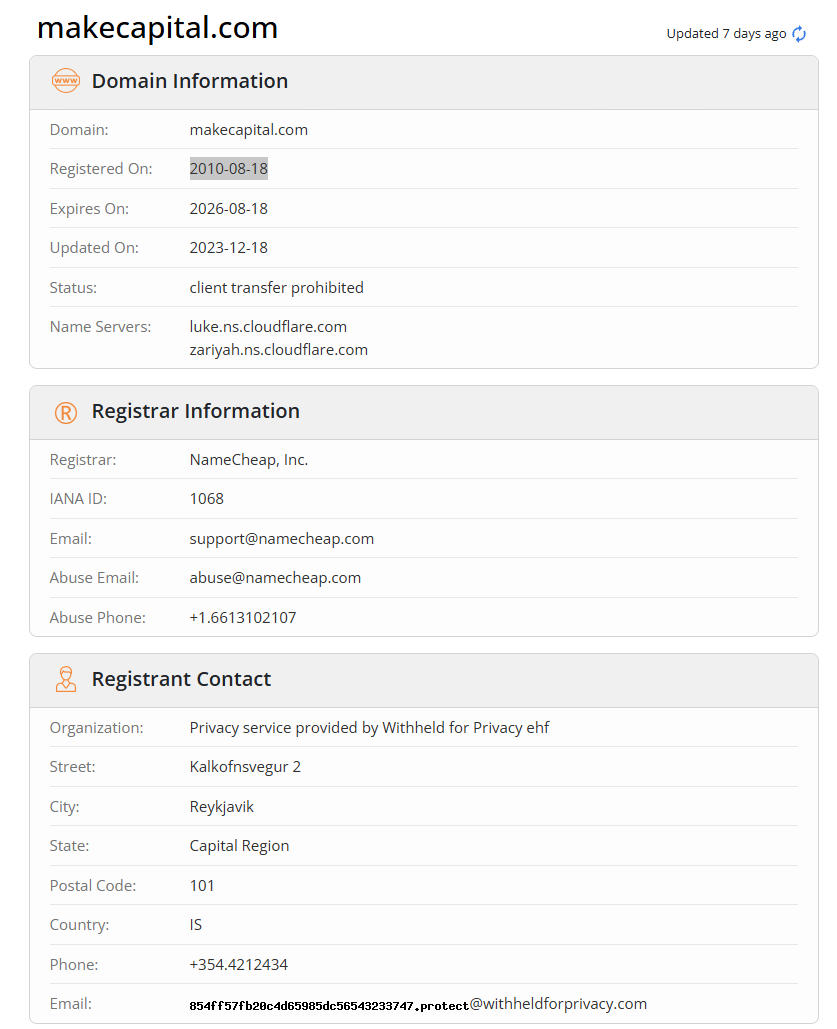837x1029 pixels.
Task: Click support@namecheap.com email address
Action: click(x=282, y=539)
